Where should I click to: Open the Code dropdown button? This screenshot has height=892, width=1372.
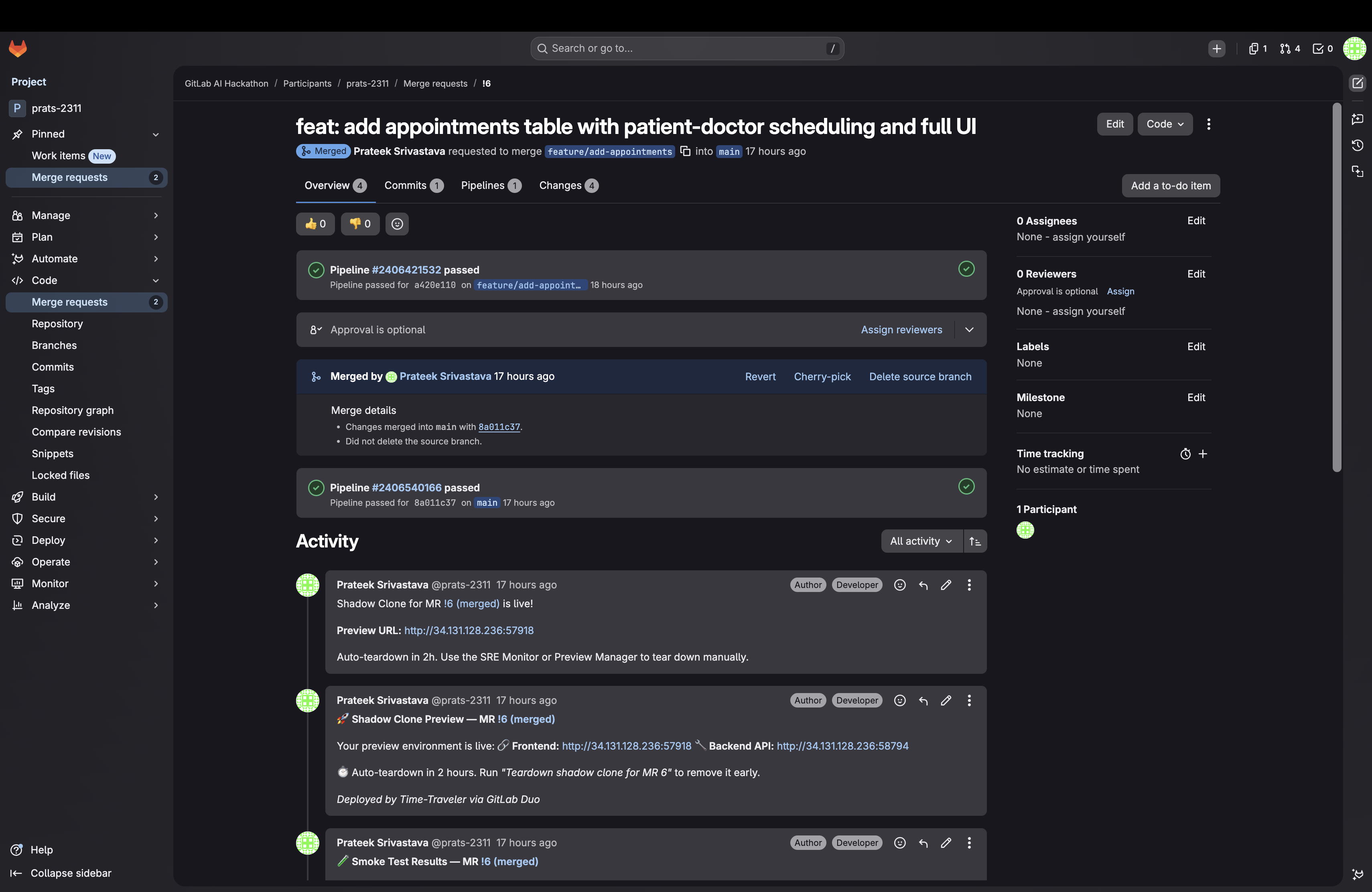[1165, 124]
